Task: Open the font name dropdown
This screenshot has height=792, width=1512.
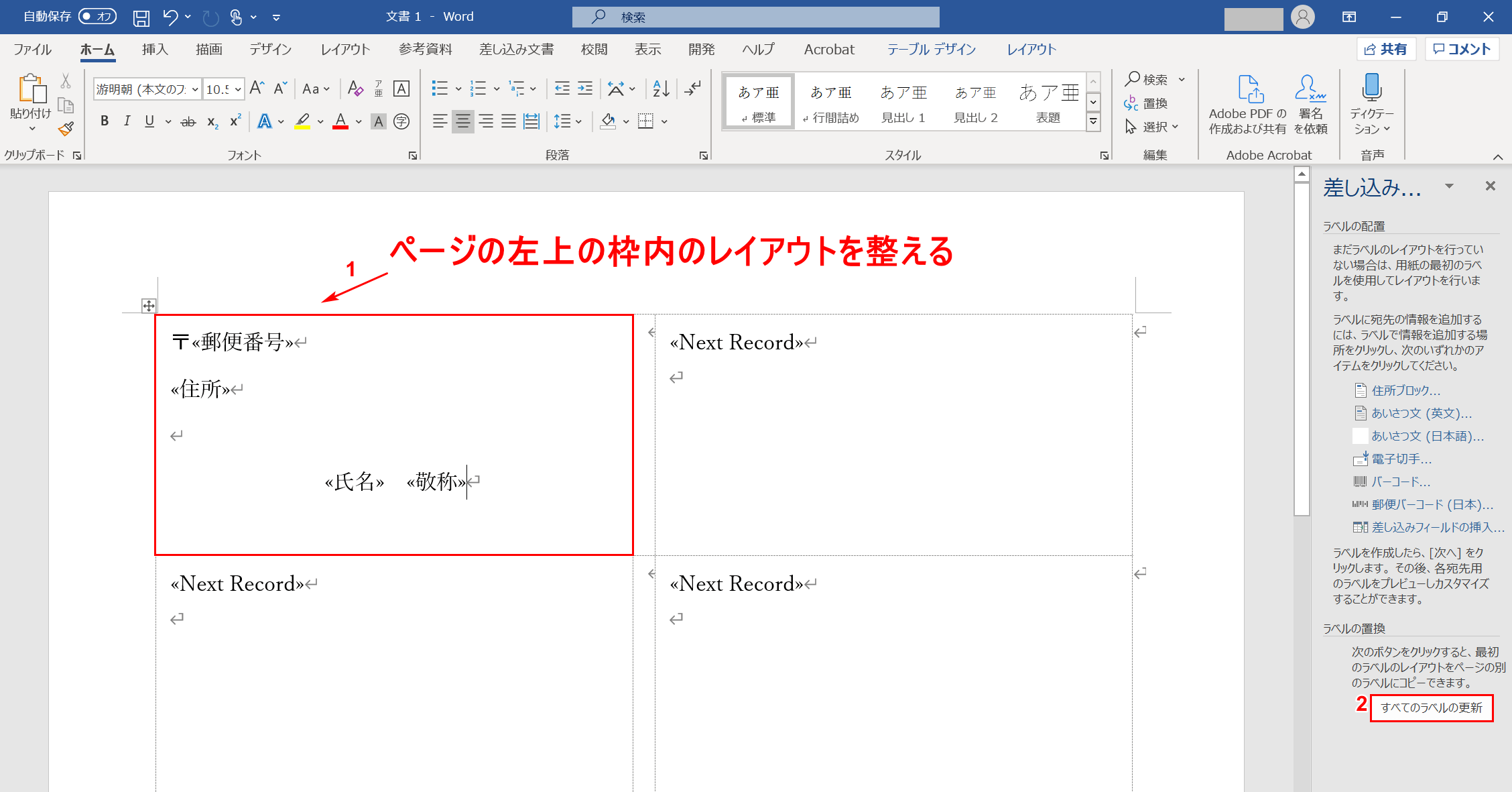Action: [195, 89]
